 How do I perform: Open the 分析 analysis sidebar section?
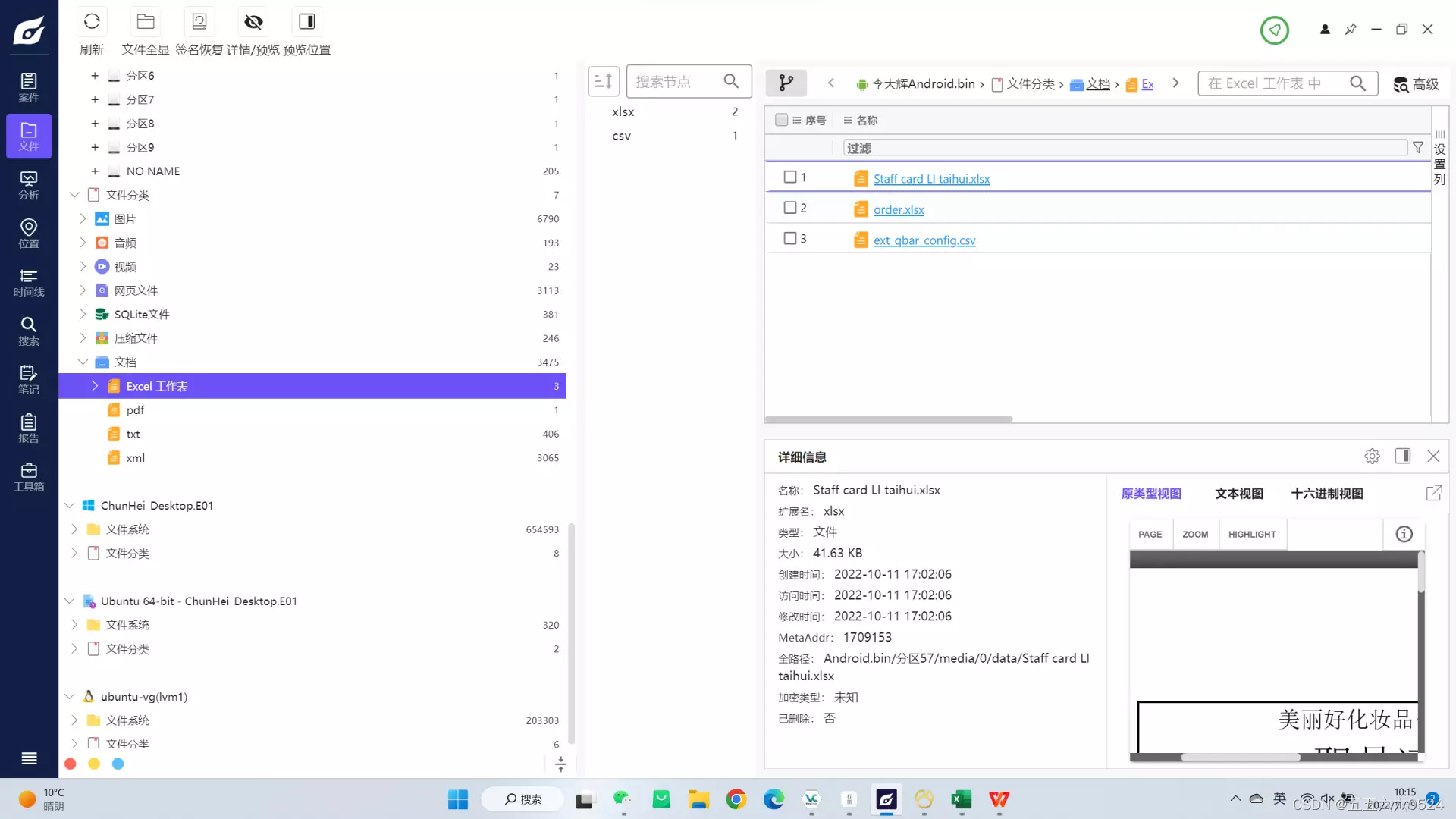coord(29,185)
